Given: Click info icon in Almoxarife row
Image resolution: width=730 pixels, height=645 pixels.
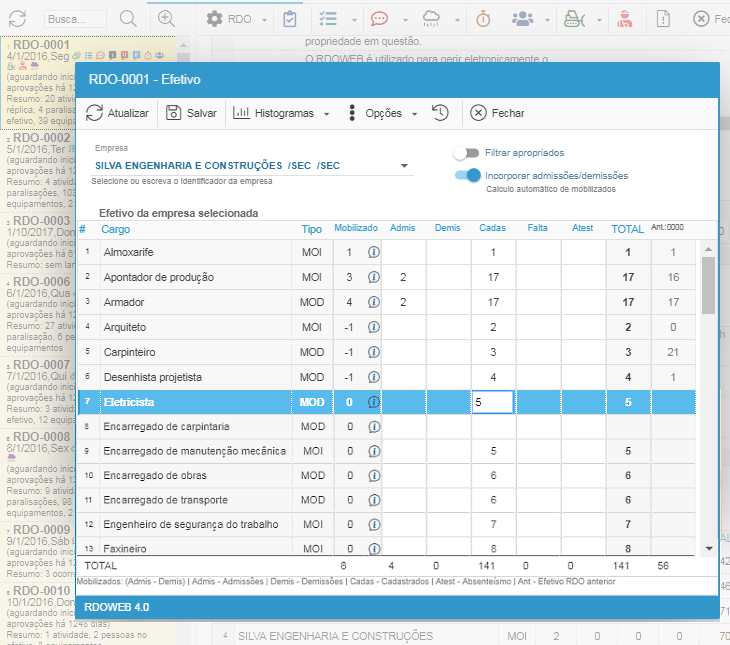Looking at the screenshot, I should (374, 252).
